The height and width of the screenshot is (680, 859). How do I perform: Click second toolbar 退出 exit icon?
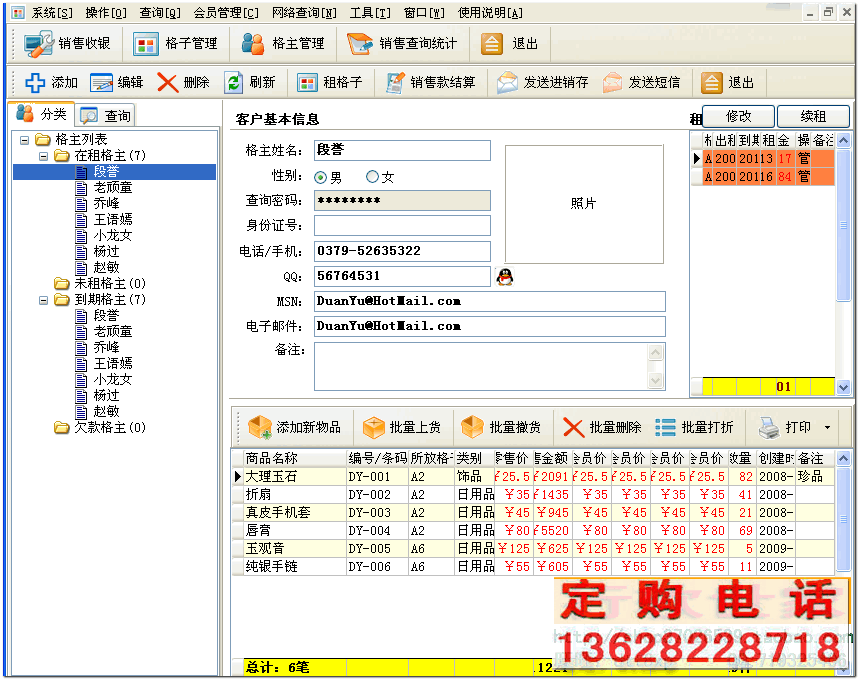point(711,83)
